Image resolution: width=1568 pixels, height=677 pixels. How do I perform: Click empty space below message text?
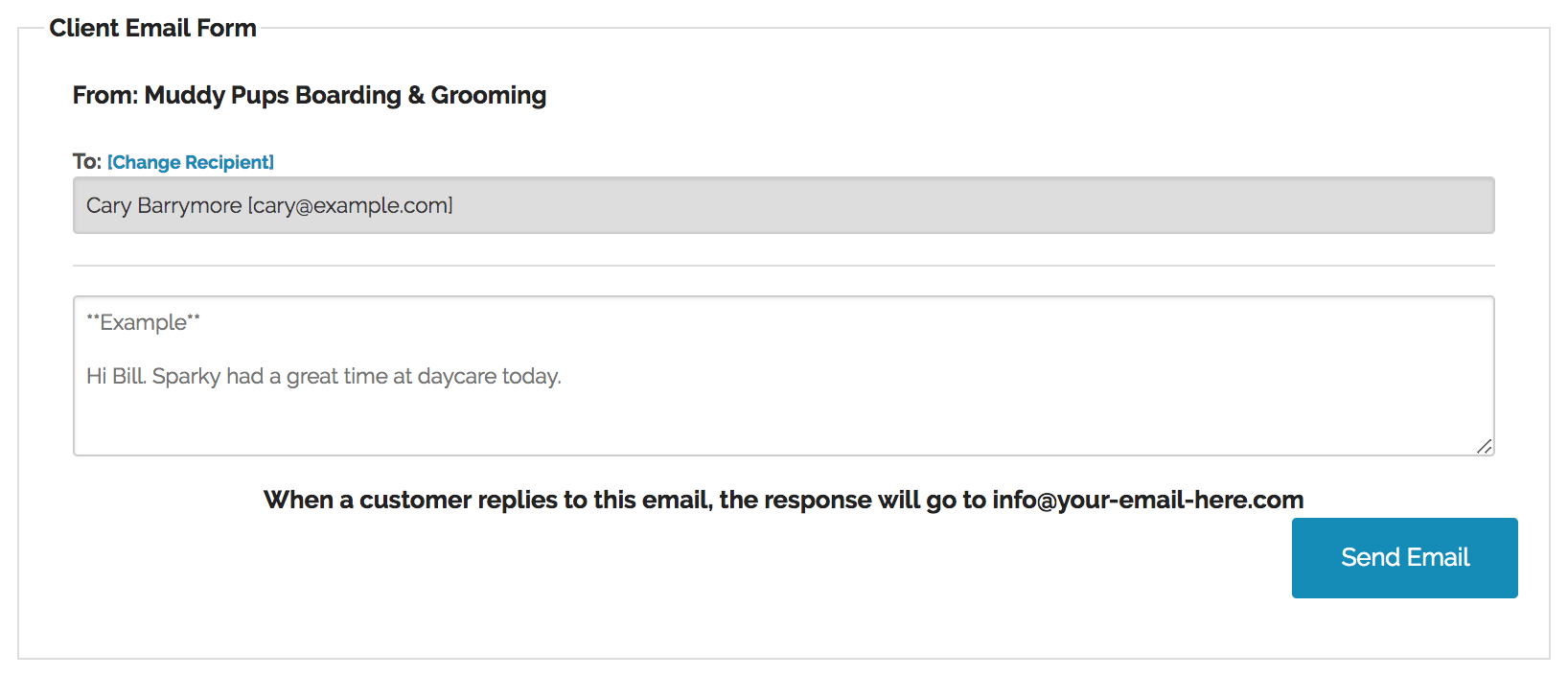(783, 422)
